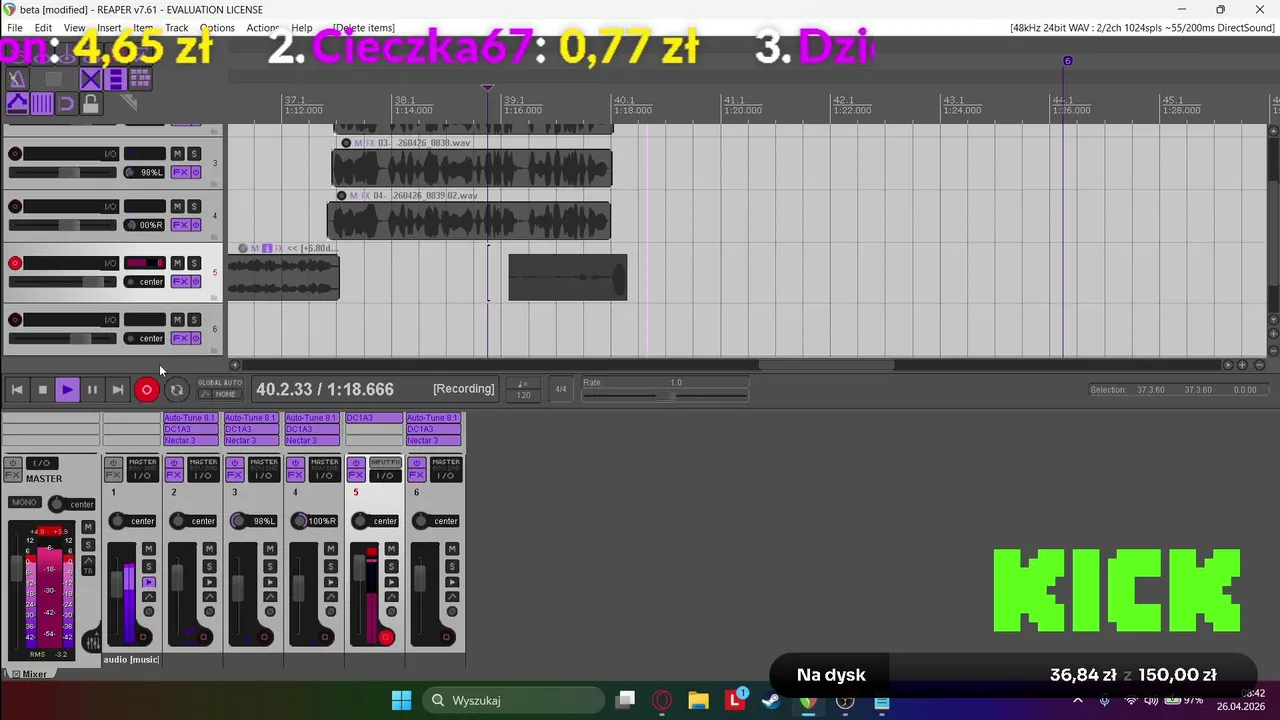Open Nectar 3 on mixer track 6
1280x720 pixels.
click(x=434, y=440)
